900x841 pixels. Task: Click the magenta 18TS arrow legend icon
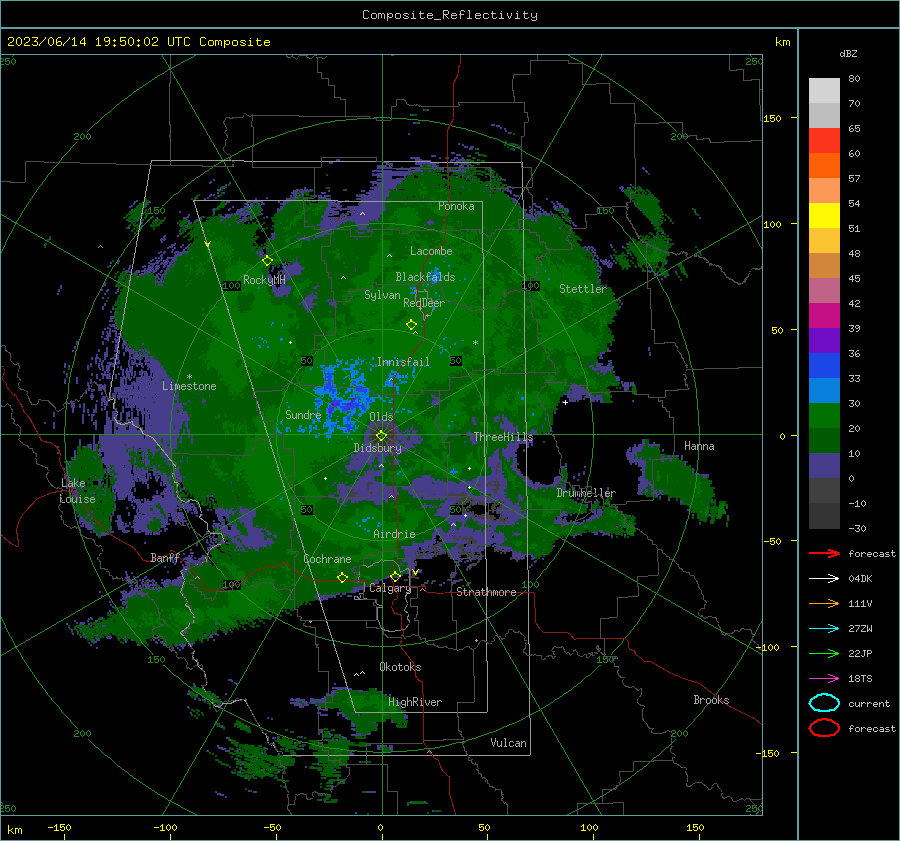pyautogui.click(x=824, y=679)
